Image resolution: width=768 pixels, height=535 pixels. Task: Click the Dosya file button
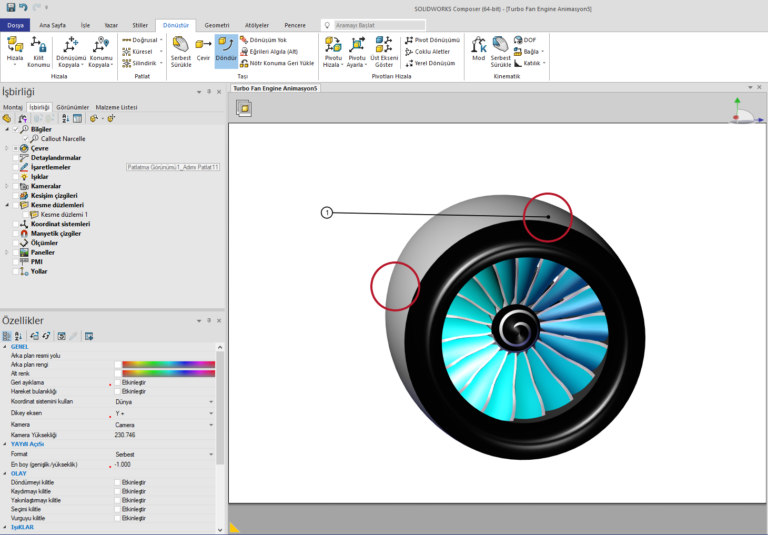click(x=16, y=24)
